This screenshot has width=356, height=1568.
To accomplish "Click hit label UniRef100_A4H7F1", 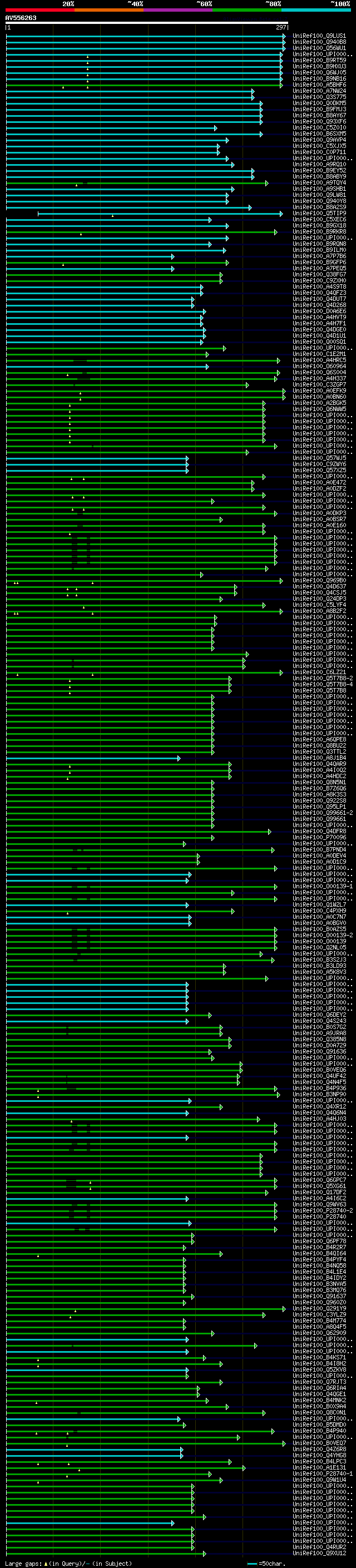I will coord(319,324).
